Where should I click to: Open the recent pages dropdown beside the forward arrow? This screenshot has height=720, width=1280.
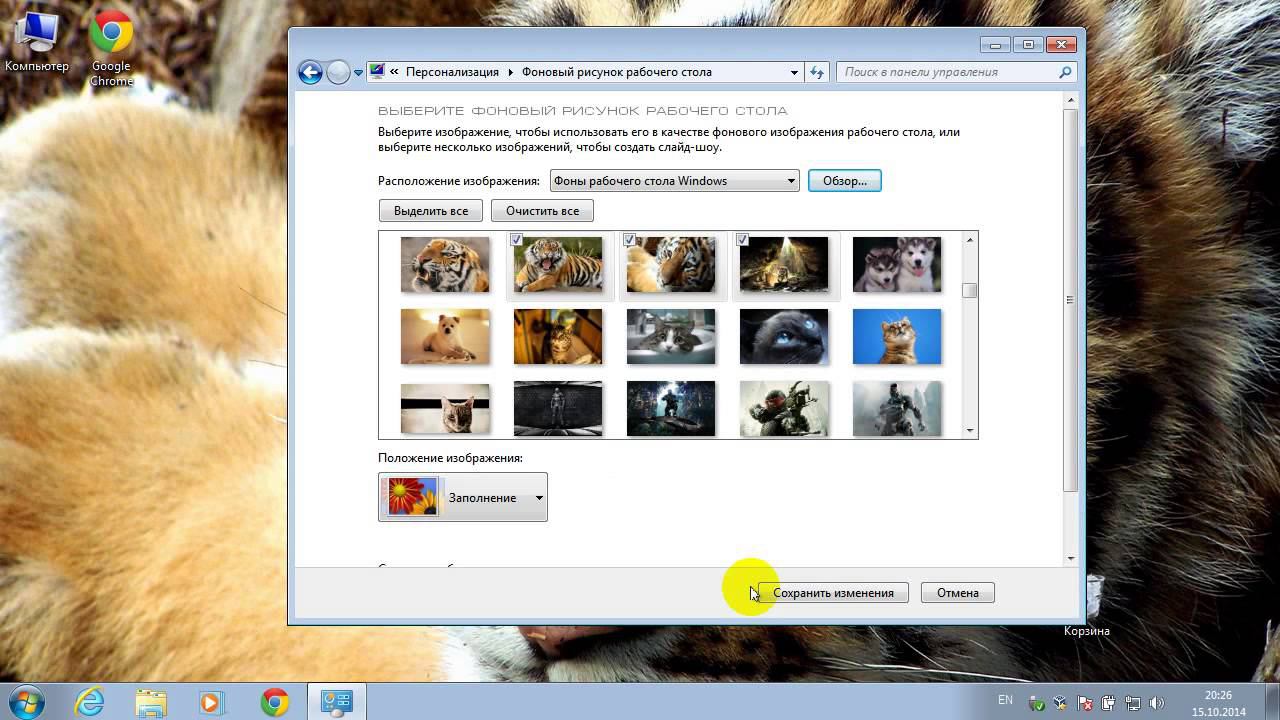pos(358,73)
